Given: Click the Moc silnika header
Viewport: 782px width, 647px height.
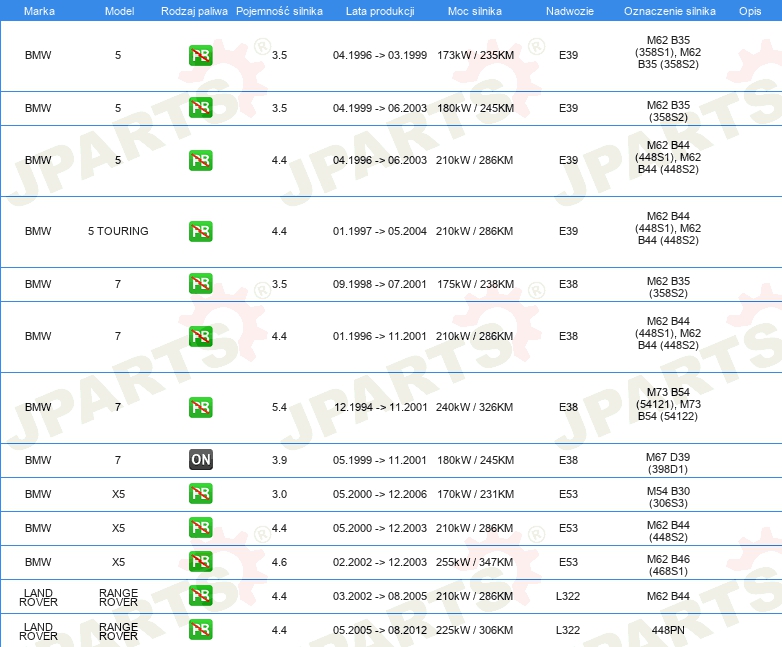Looking at the screenshot, I should tap(474, 10).
